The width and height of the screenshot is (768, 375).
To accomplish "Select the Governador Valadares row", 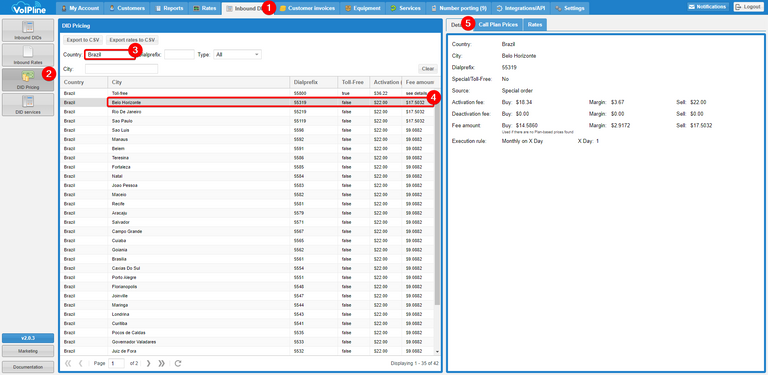I will pyautogui.click(x=247, y=342).
